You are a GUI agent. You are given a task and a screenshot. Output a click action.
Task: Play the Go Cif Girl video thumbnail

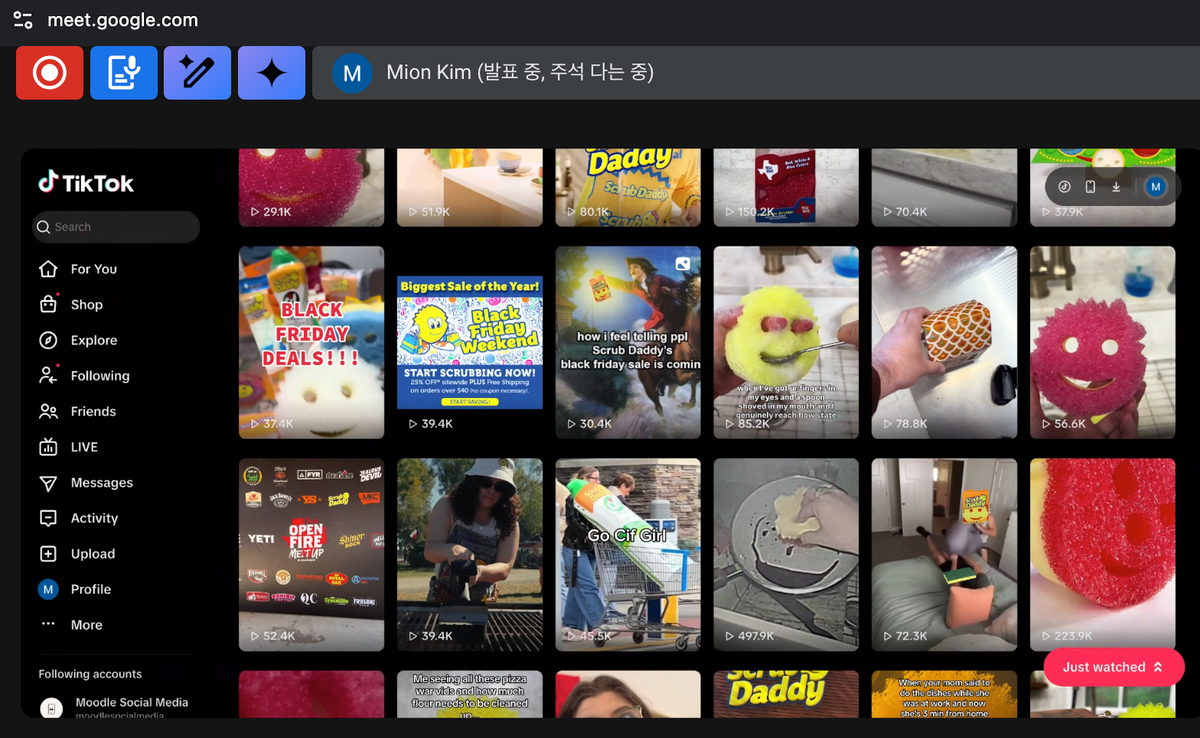(x=627, y=553)
